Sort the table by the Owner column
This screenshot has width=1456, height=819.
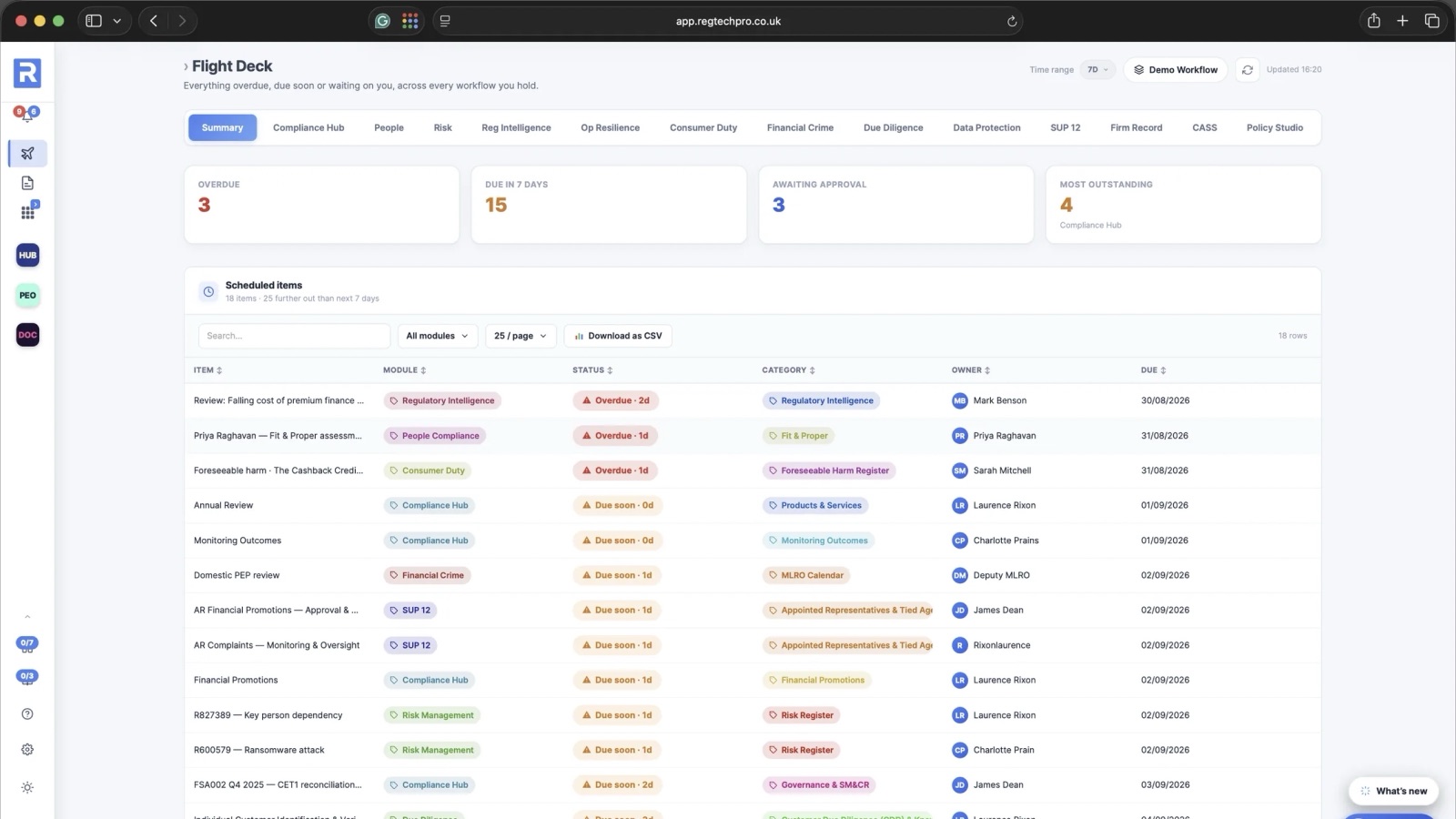click(x=970, y=370)
